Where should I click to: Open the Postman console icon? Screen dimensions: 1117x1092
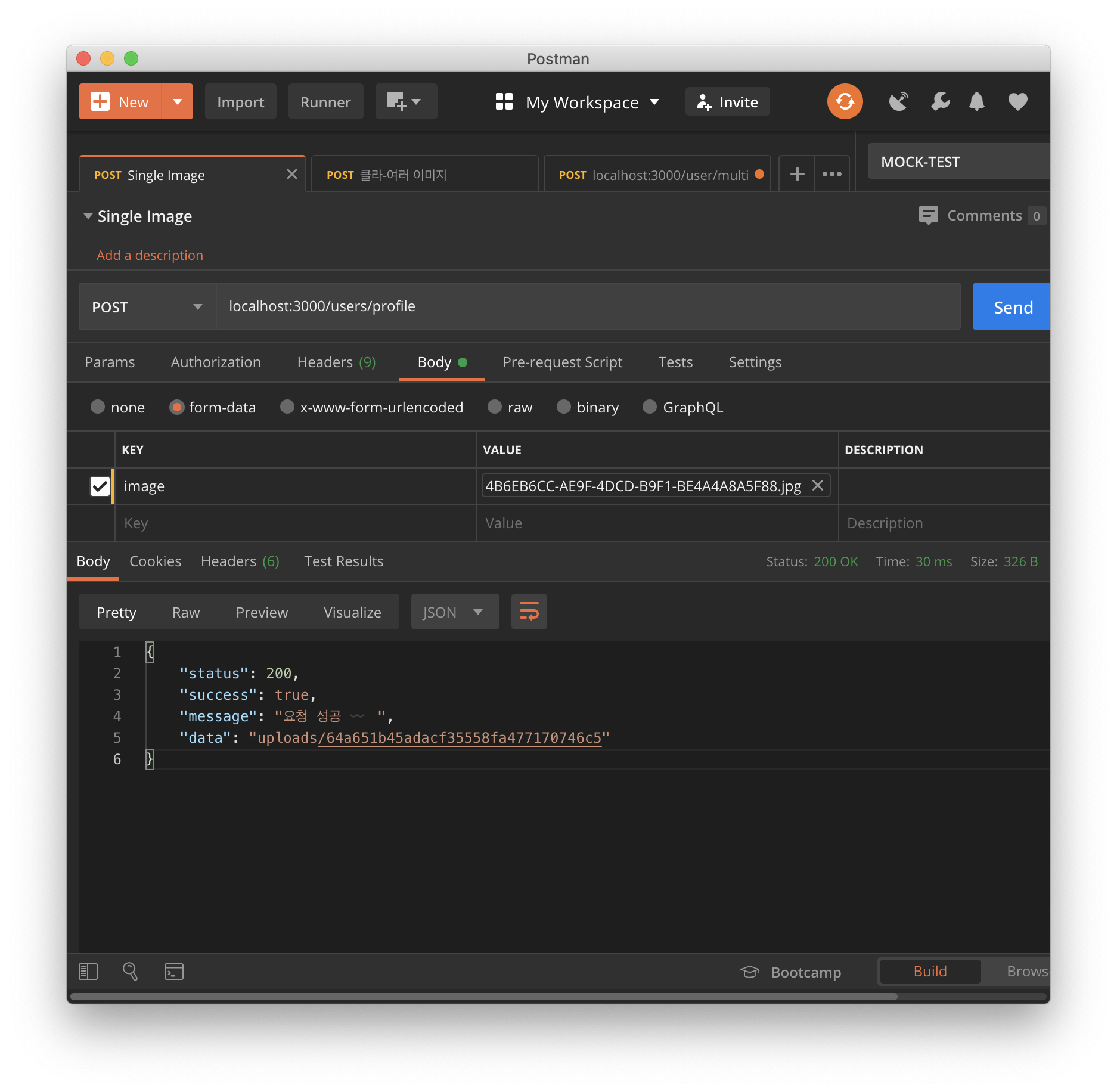tap(174, 972)
